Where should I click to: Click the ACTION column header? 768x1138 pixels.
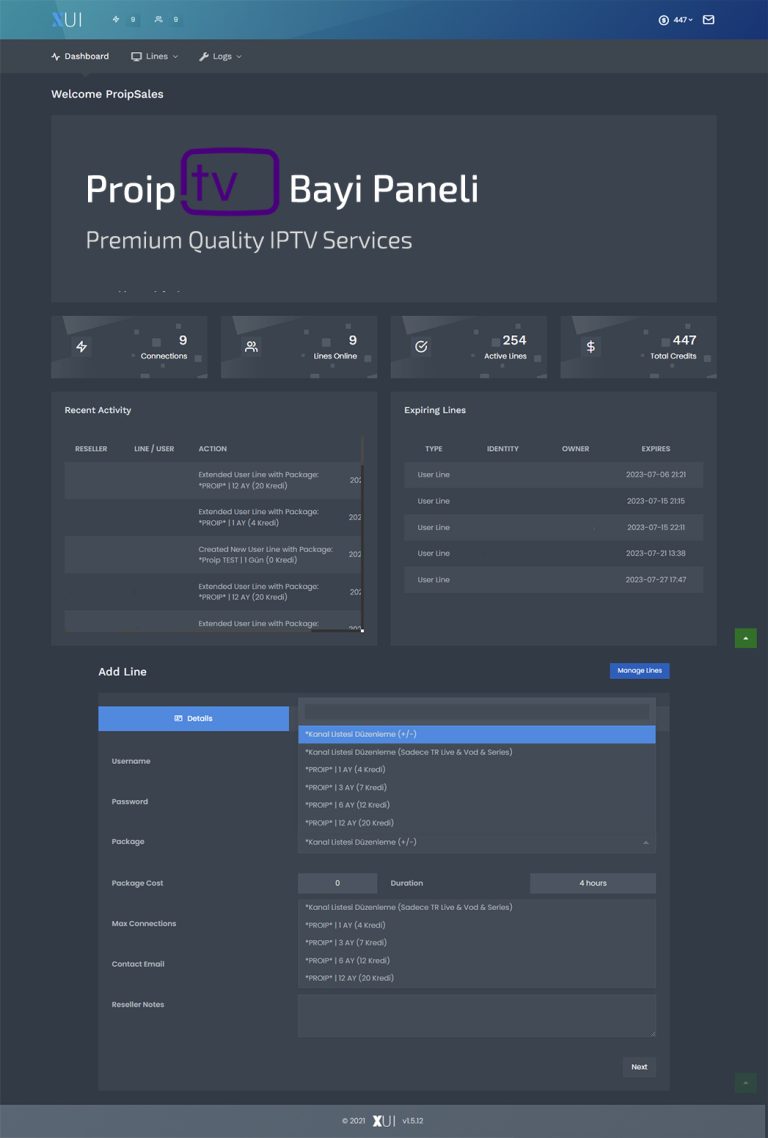[213, 449]
